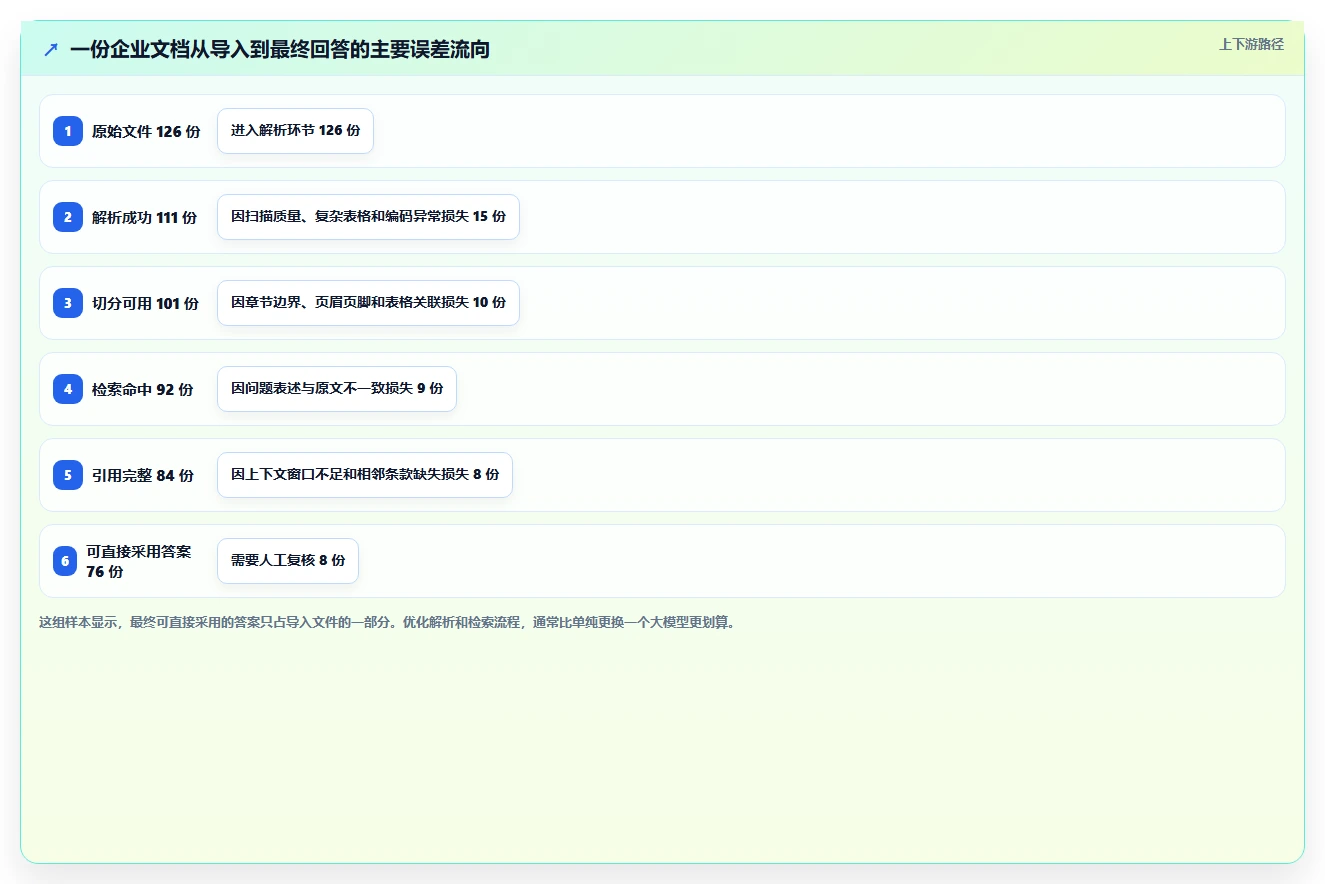Select the 引用完整 84 份 label
1325x884 pixels.
click(142, 475)
